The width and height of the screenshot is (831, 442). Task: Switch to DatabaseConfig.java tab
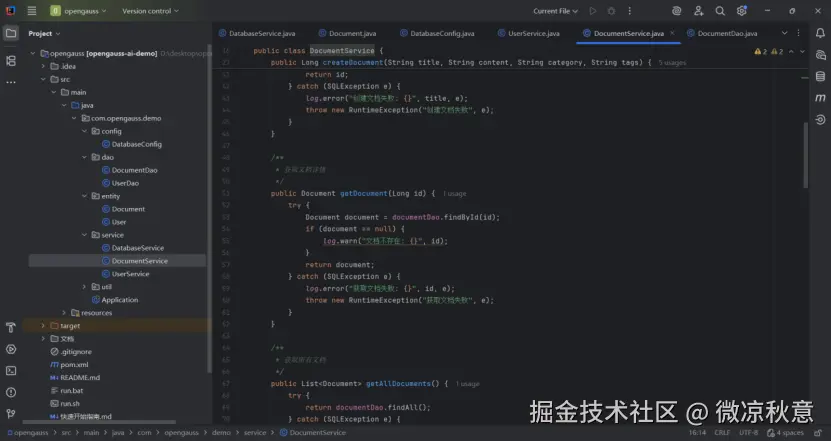pyautogui.click(x=437, y=33)
